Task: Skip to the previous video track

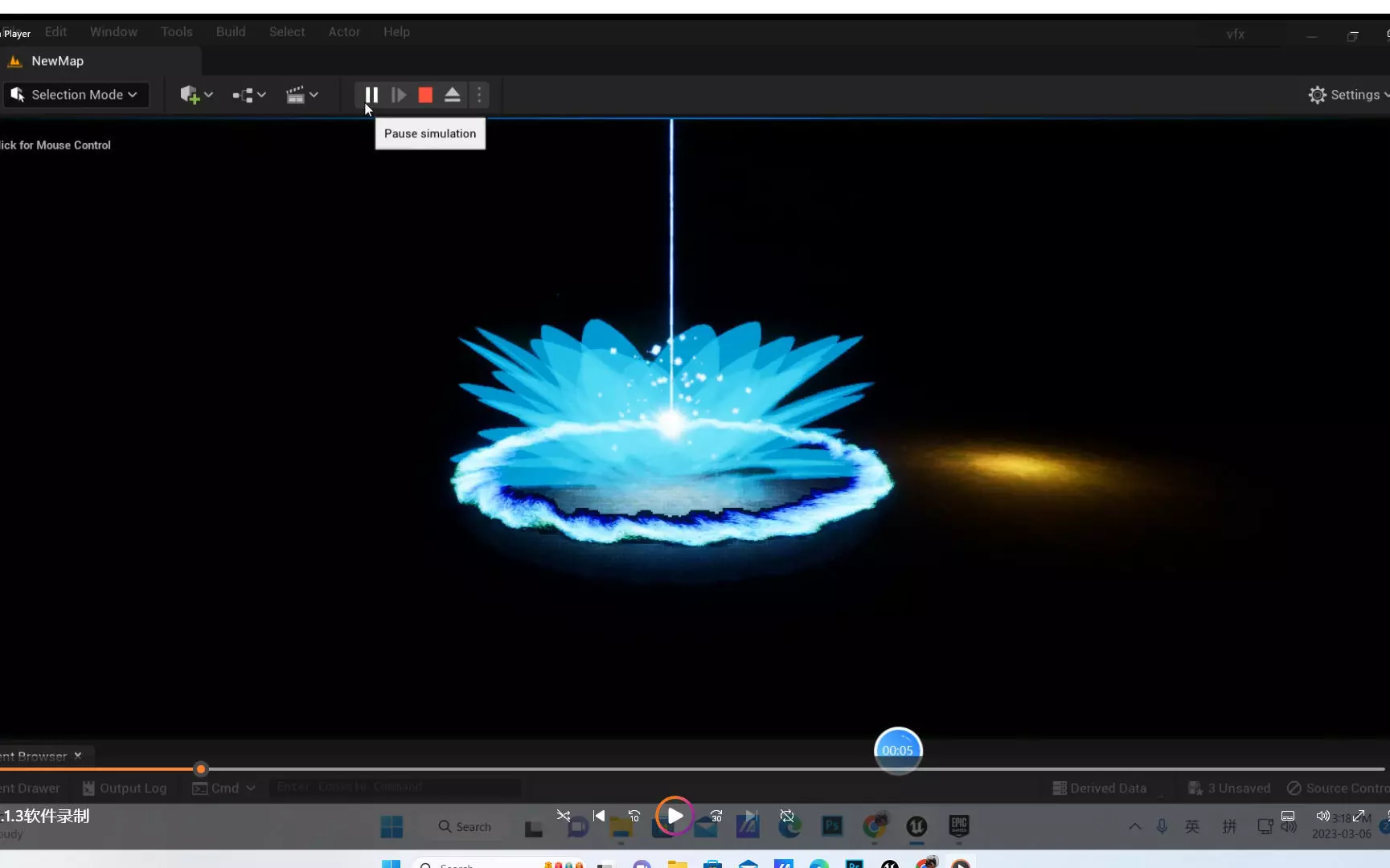Action: click(599, 816)
